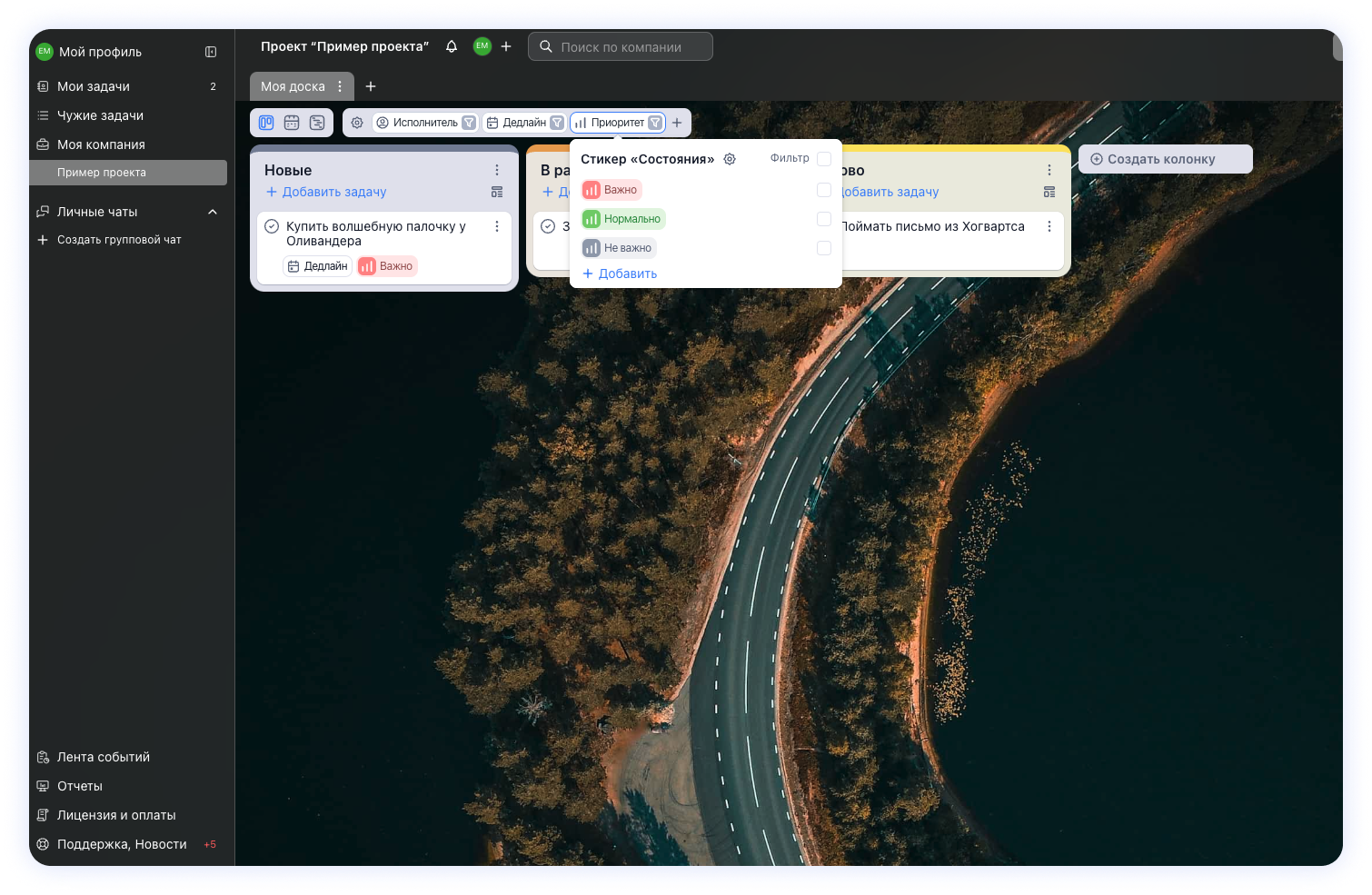Check the Не важно filter checkbox
This screenshot has height=895, width=1372.
point(824,248)
